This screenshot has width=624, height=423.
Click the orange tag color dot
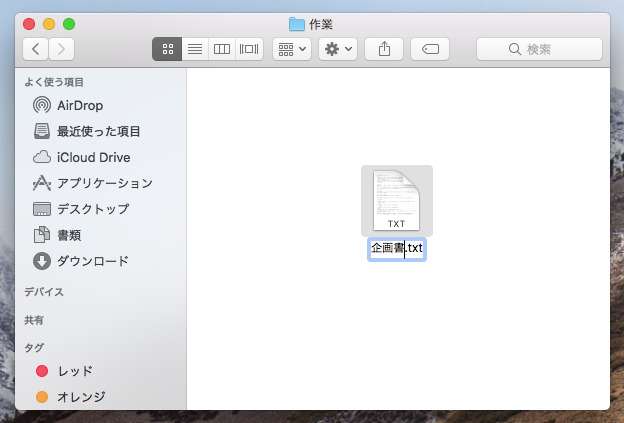[x=42, y=397]
